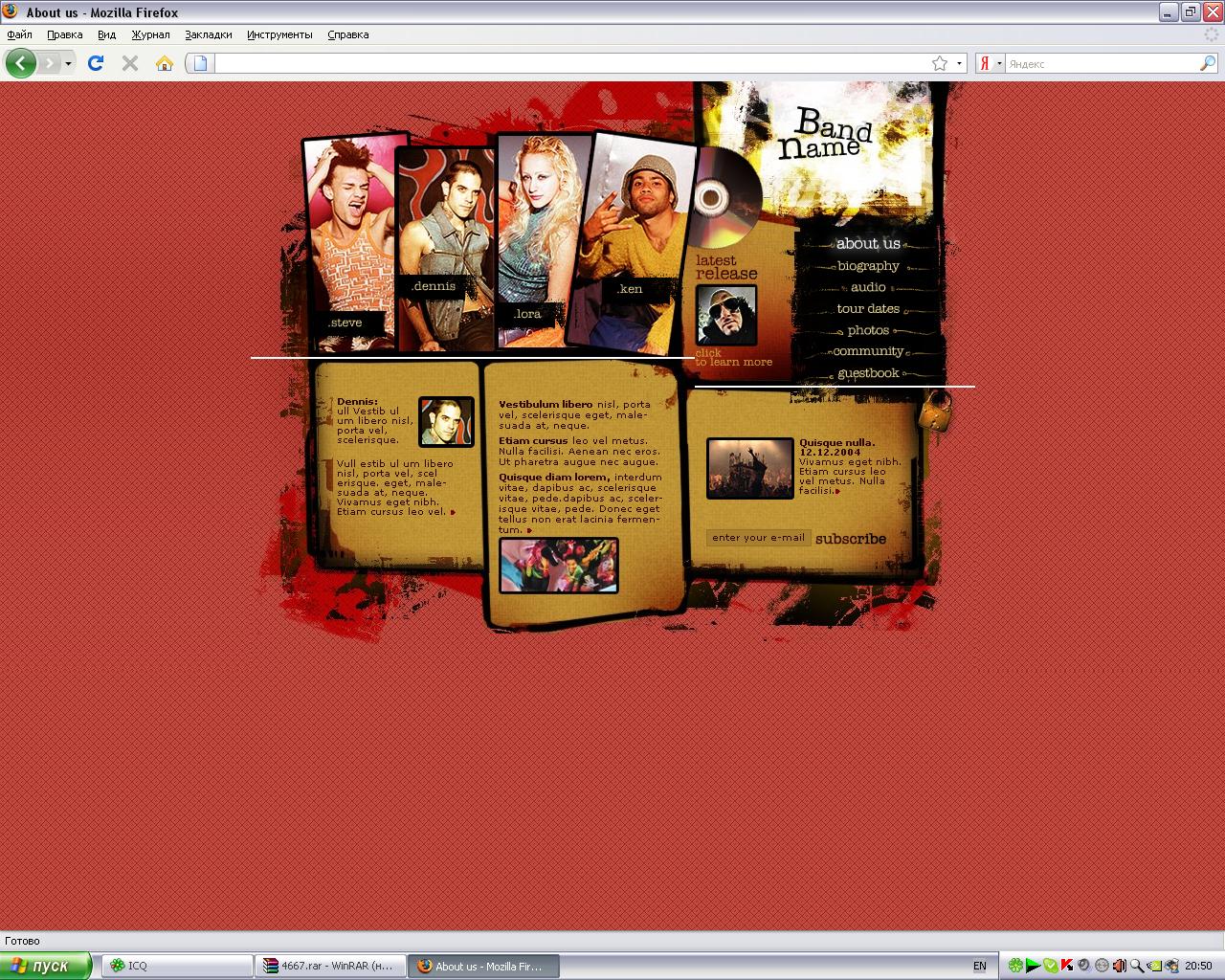
Task: Open the Windows пуск start button
Action: 46,966
